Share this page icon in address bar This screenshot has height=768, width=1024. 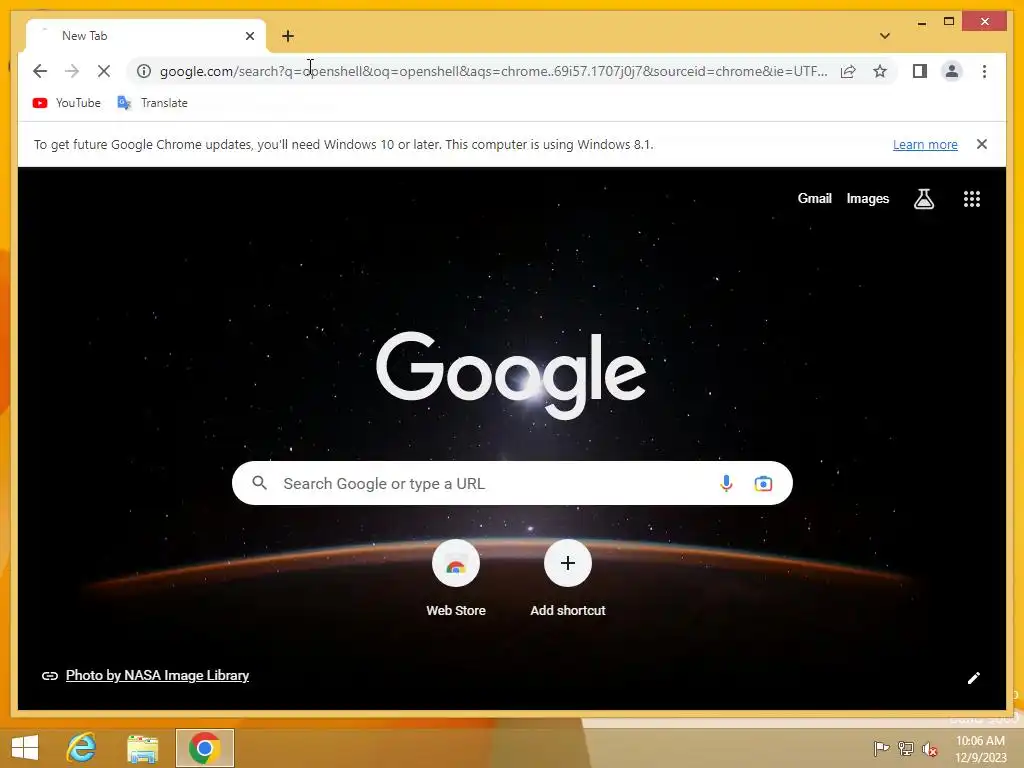[x=848, y=71]
